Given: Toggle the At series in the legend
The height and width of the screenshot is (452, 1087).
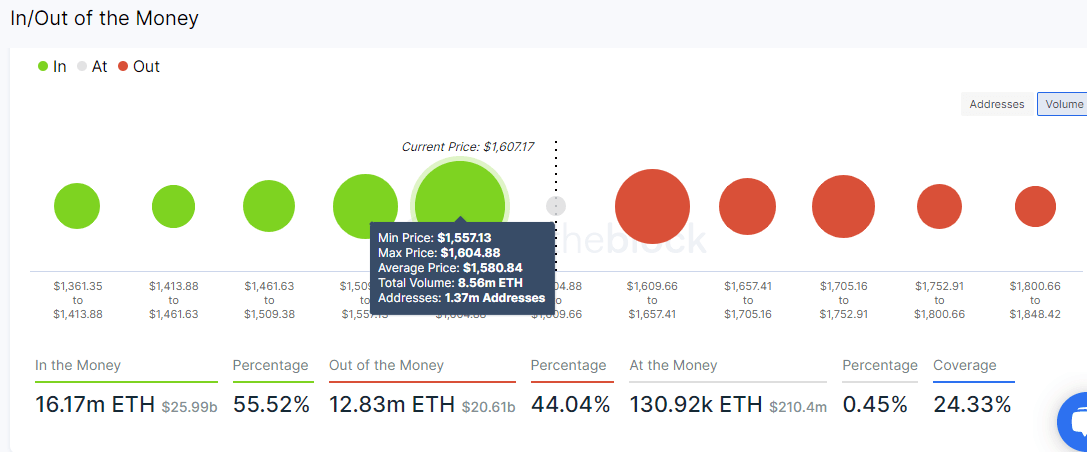Looking at the screenshot, I should [x=92, y=67].
